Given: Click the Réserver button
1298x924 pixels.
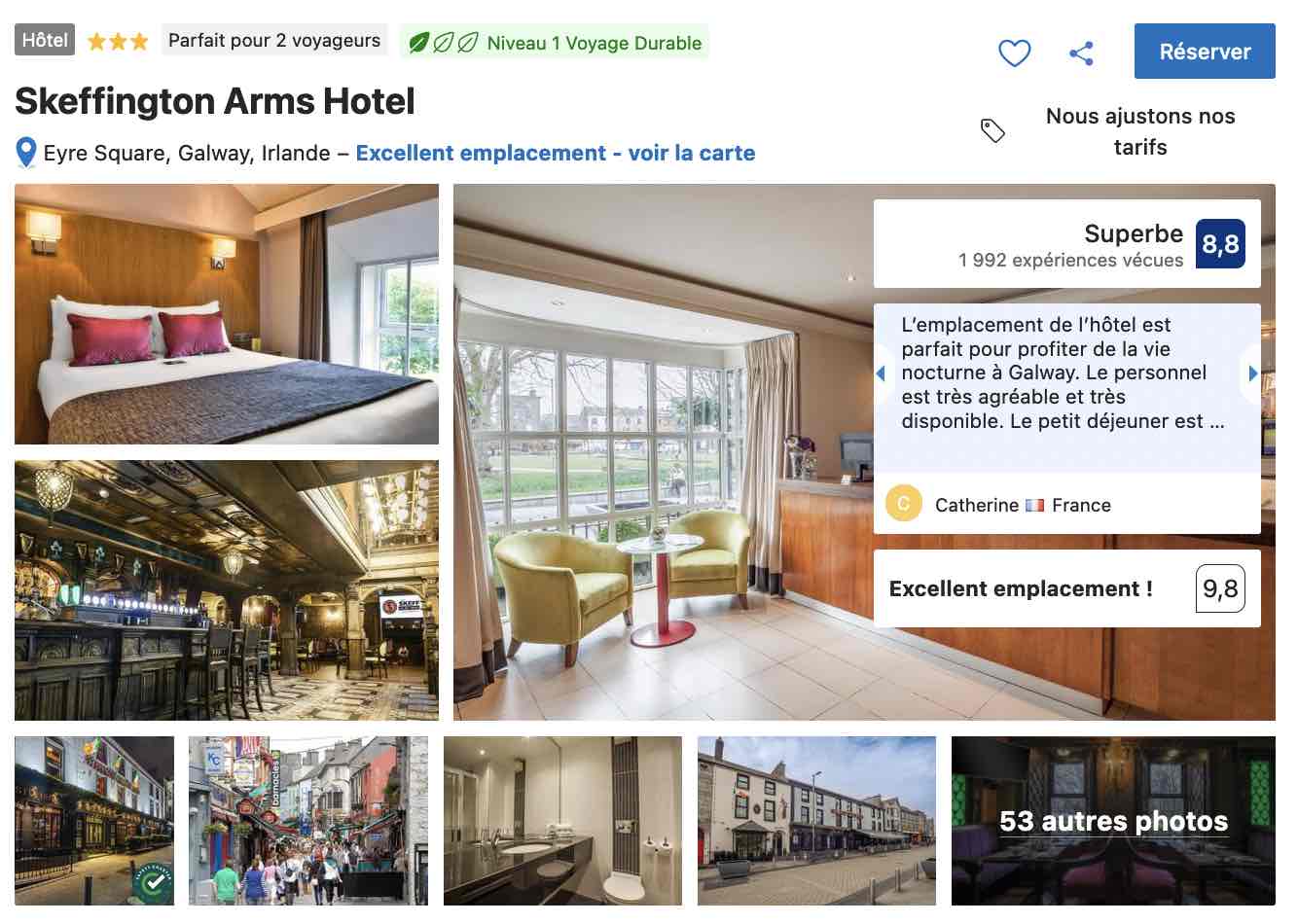Looking at the screenshot, I should pyautogui.click(x=1205, y=52).
